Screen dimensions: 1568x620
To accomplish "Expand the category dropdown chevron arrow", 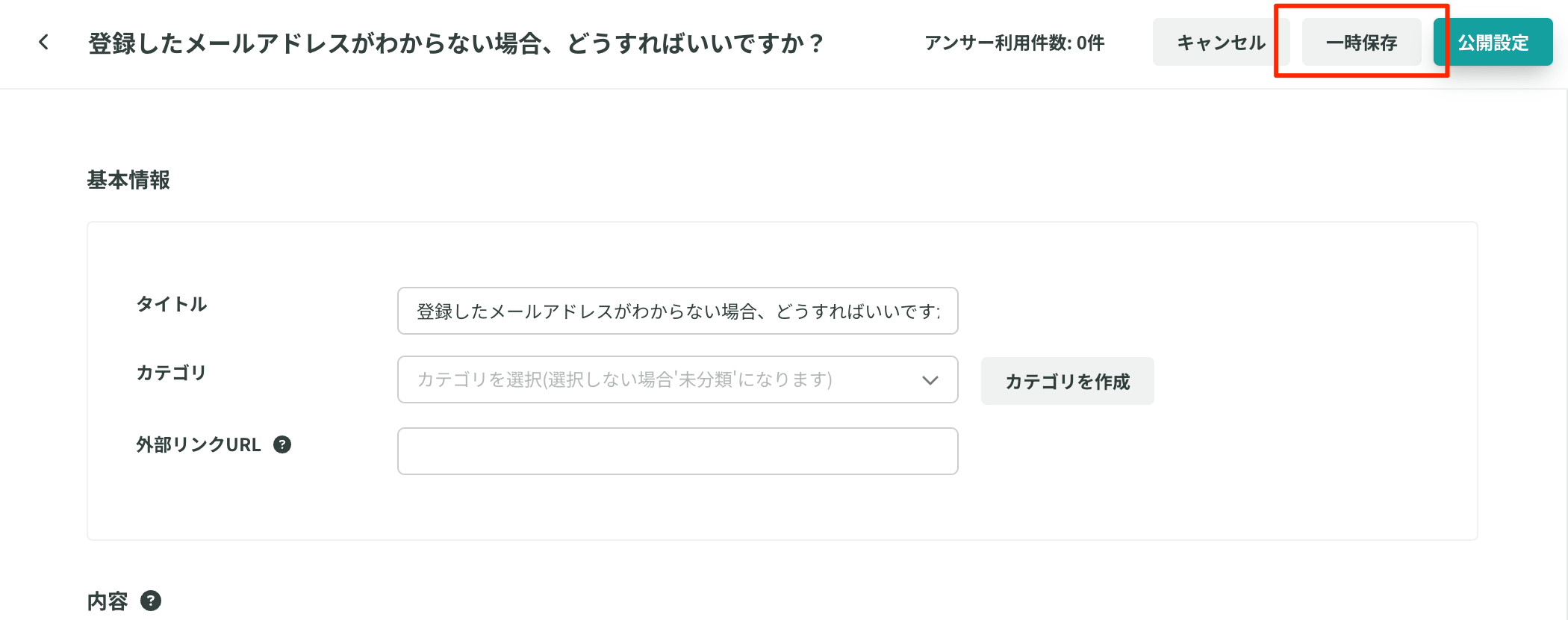I will pyautogui.click(x=930, y=380).
